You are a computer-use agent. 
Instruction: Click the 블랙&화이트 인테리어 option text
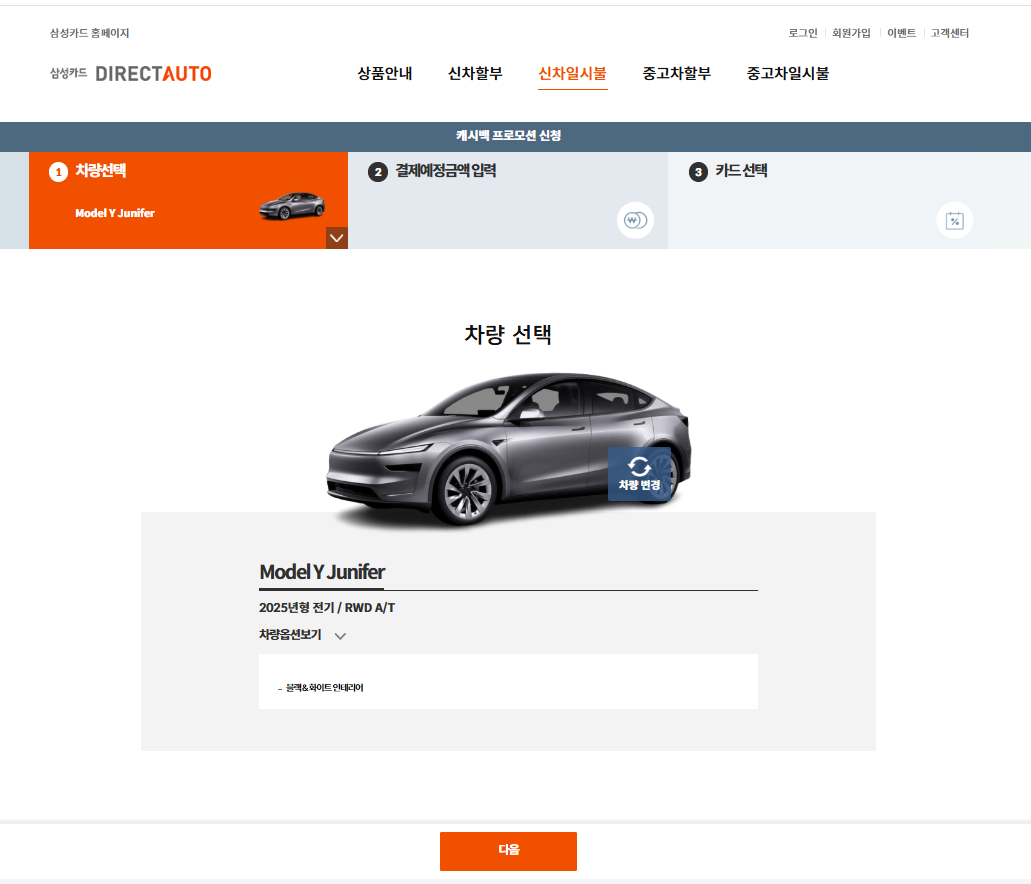point(324,688)
